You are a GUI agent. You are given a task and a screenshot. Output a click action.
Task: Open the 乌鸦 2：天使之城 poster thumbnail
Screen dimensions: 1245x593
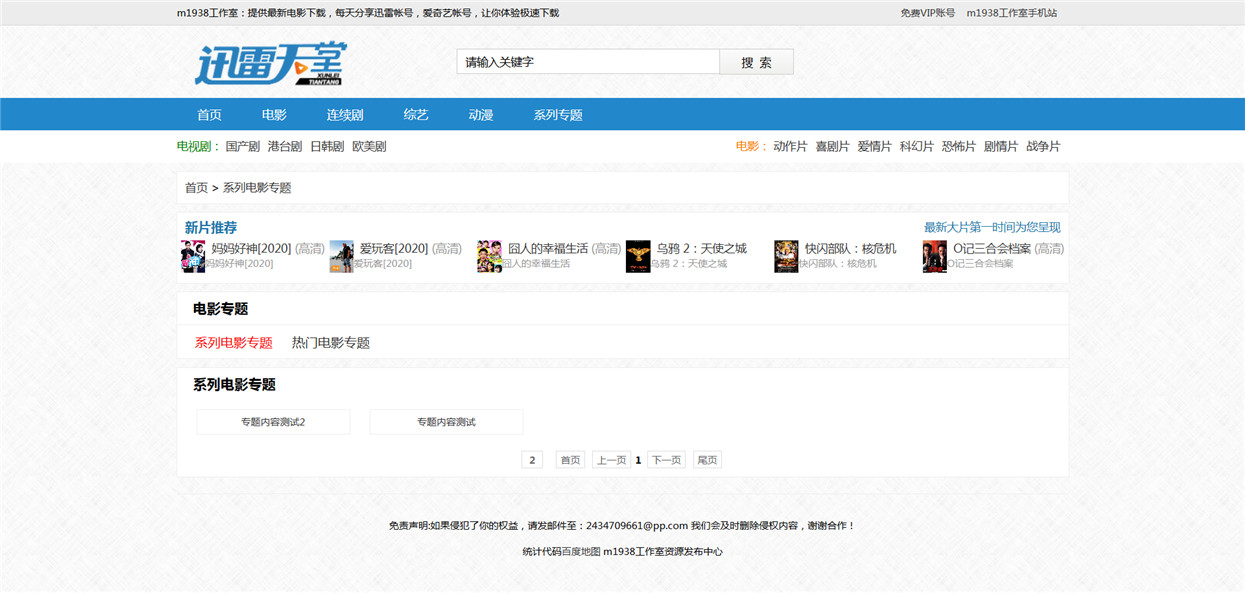638,256
